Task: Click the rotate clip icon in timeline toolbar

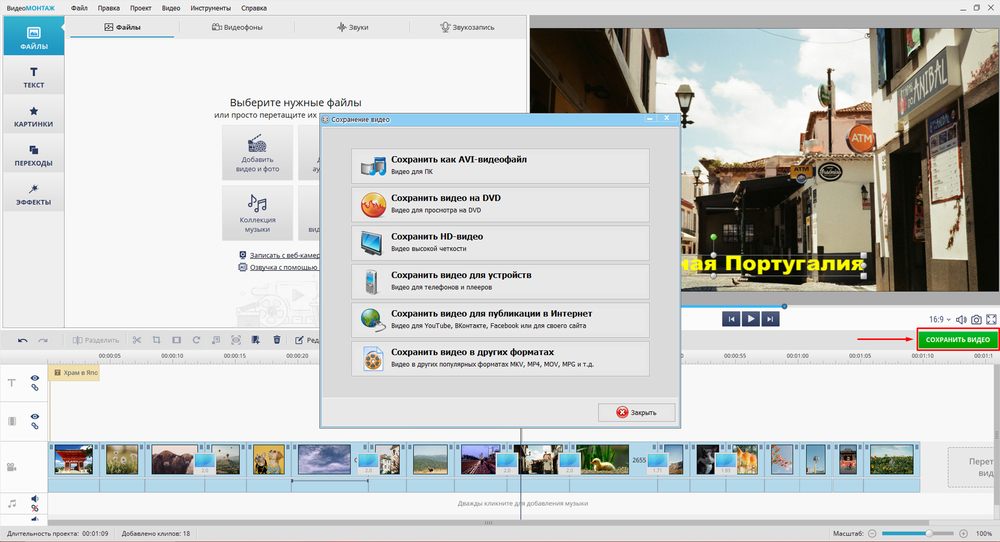Action: [x=196, y=340]
